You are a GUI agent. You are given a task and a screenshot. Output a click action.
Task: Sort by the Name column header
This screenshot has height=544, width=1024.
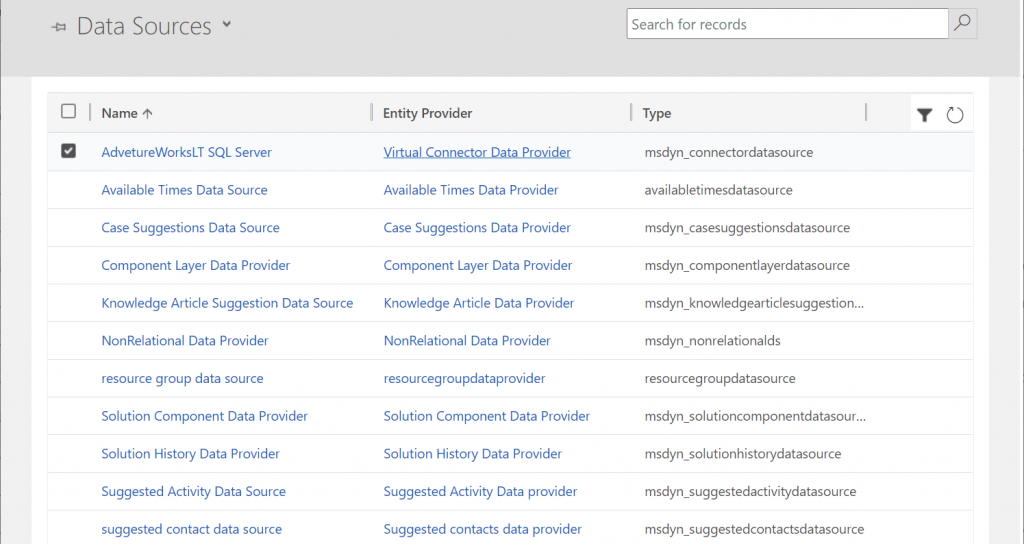click(120, 113)
